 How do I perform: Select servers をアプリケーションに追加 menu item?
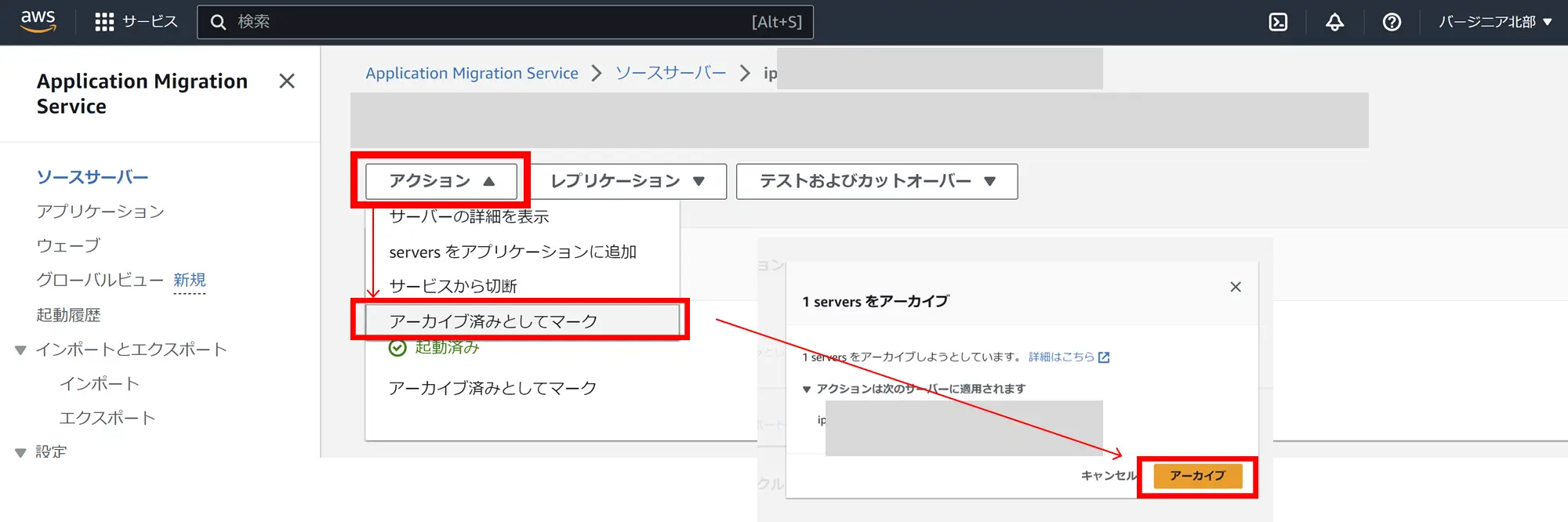pos(522,252)
